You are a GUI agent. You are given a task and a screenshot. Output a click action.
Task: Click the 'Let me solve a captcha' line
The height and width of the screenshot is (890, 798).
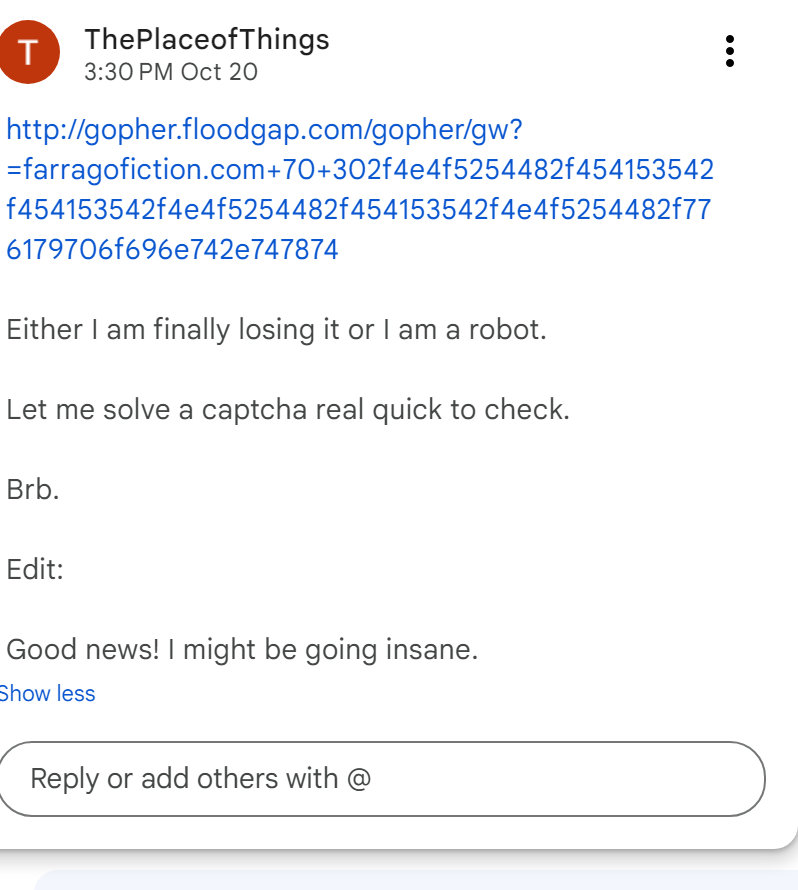coord(287,409)
